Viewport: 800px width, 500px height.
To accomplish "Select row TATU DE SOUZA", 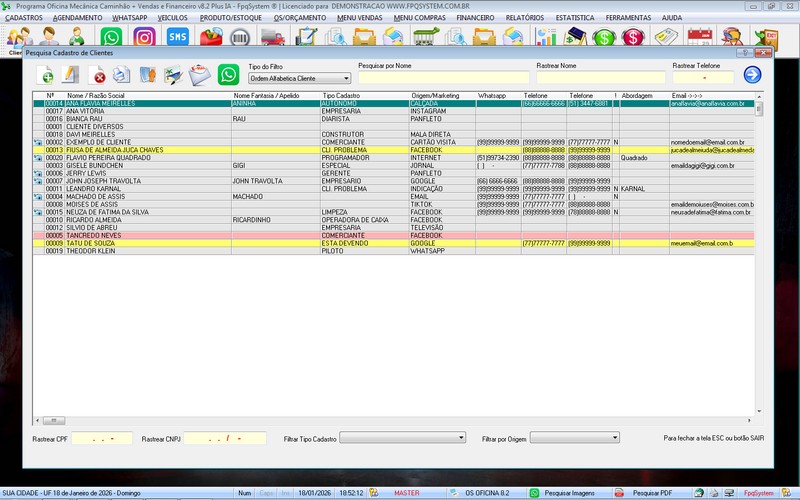I will [393, 243].
